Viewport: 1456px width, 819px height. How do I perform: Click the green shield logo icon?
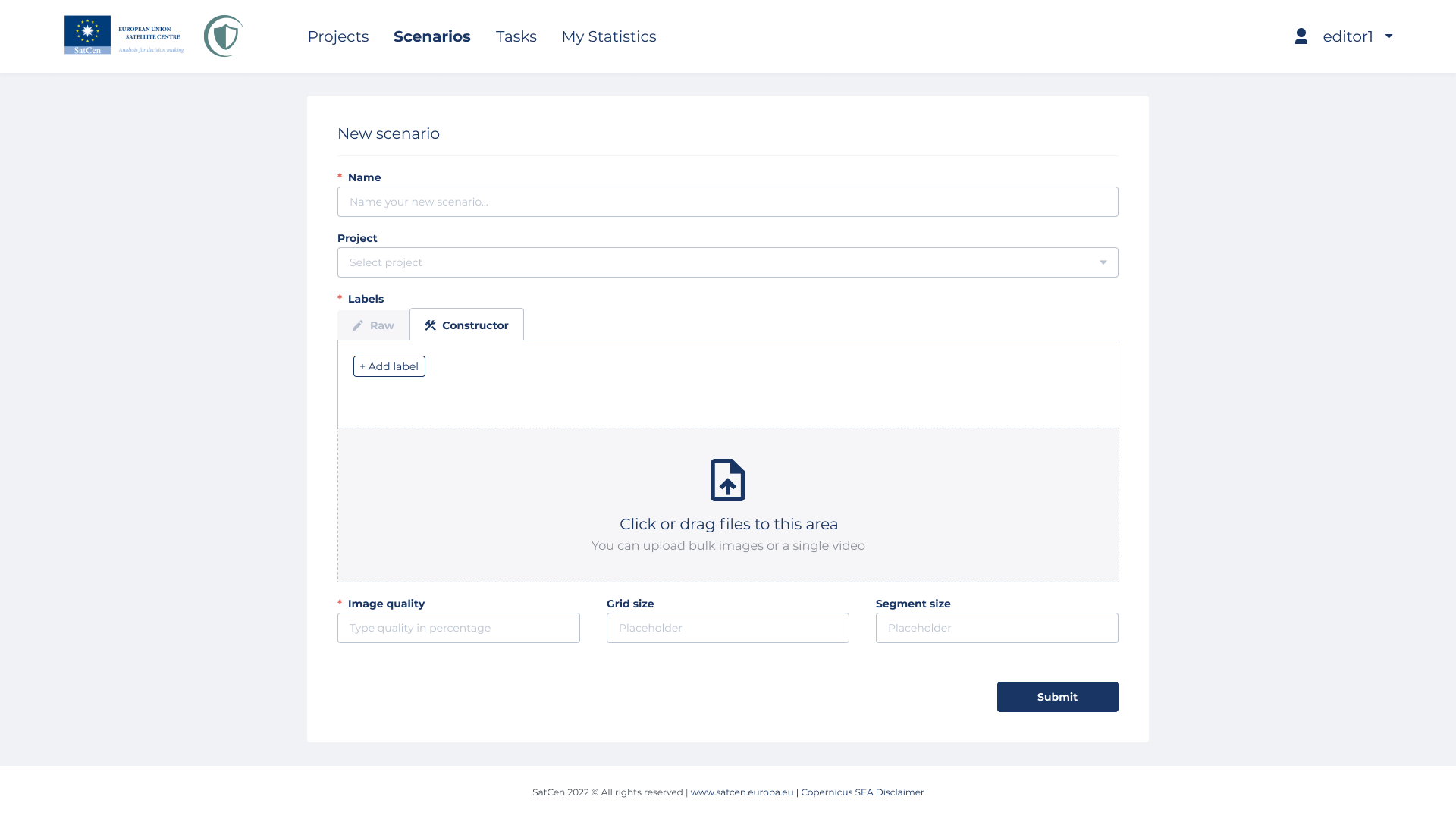pyautogui.click(x=223, y=36)
